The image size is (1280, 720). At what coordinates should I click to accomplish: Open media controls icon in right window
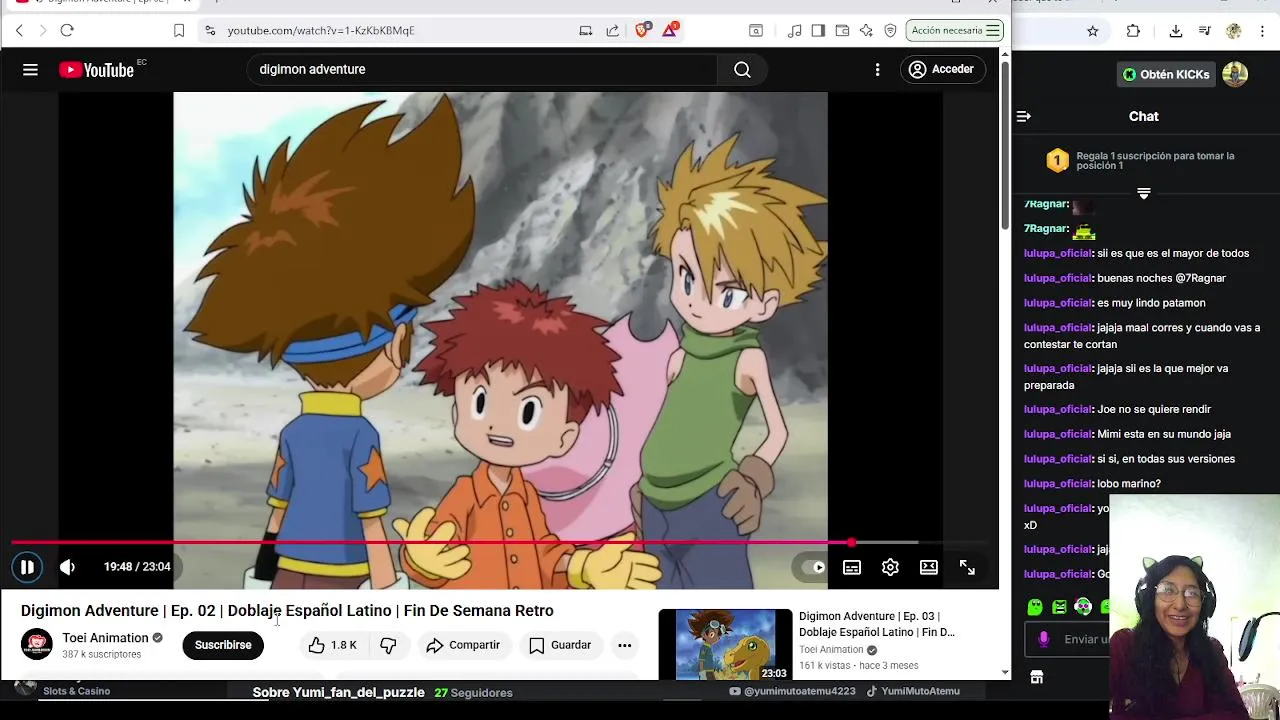1205,31
